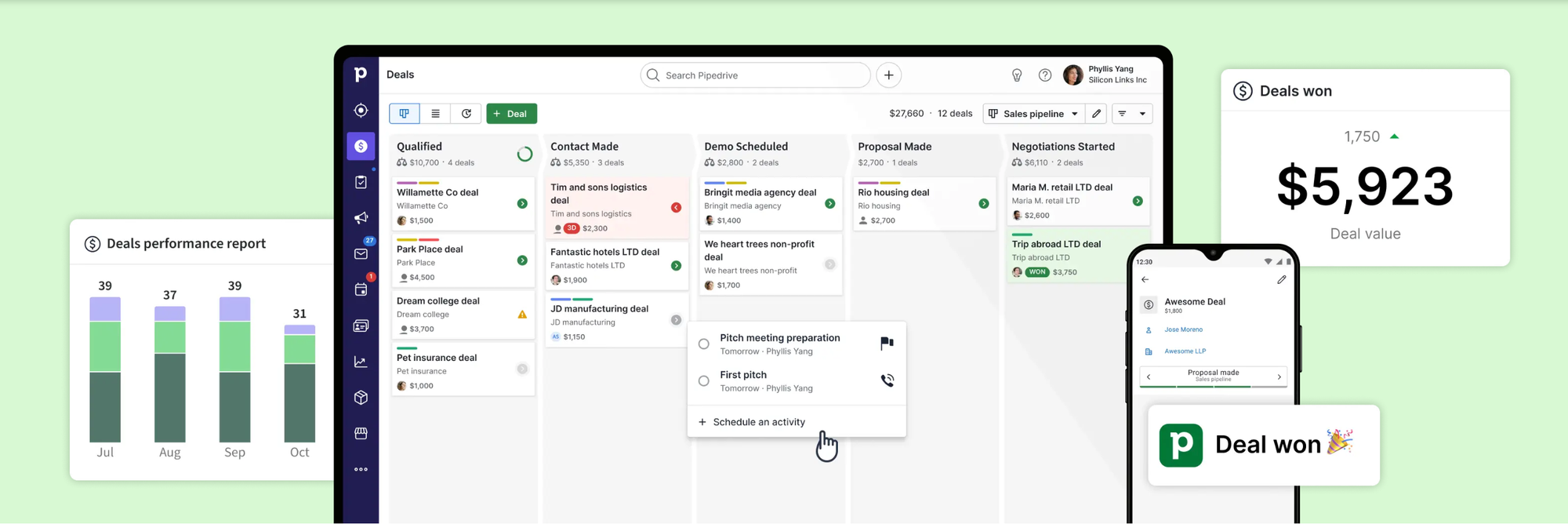Click JD manufacturing deal grey activity arrow

click(x=676, y=320)
